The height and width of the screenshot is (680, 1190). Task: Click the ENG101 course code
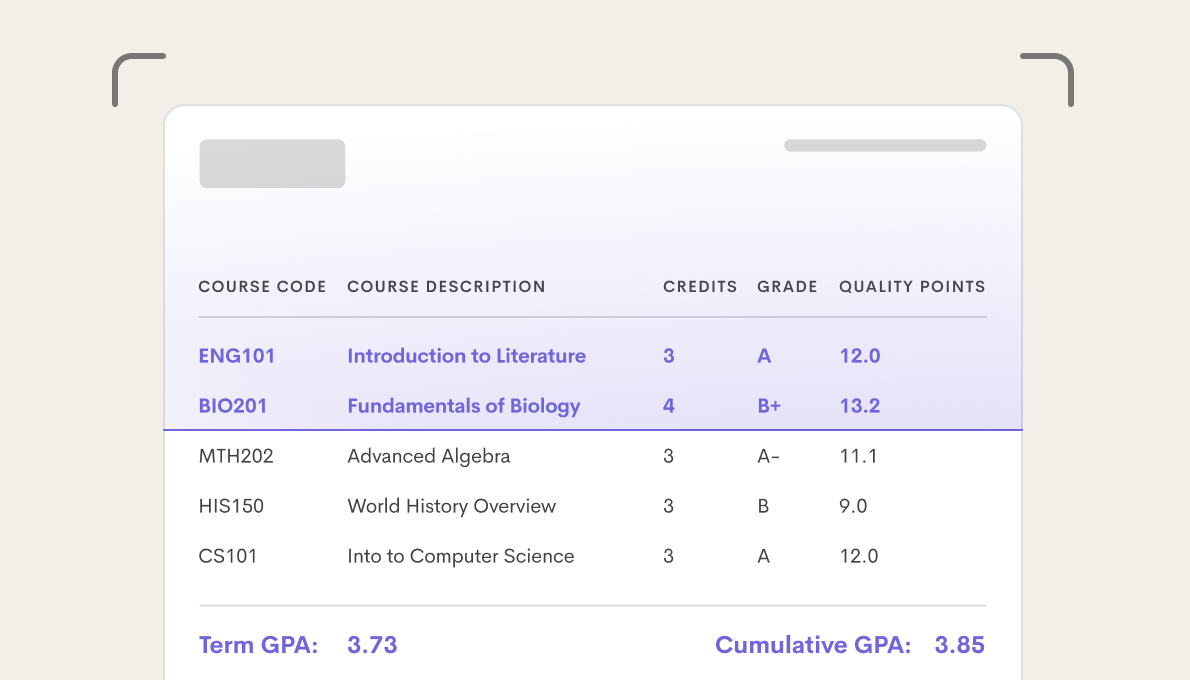pyautogui.click(x=237, y=356)
